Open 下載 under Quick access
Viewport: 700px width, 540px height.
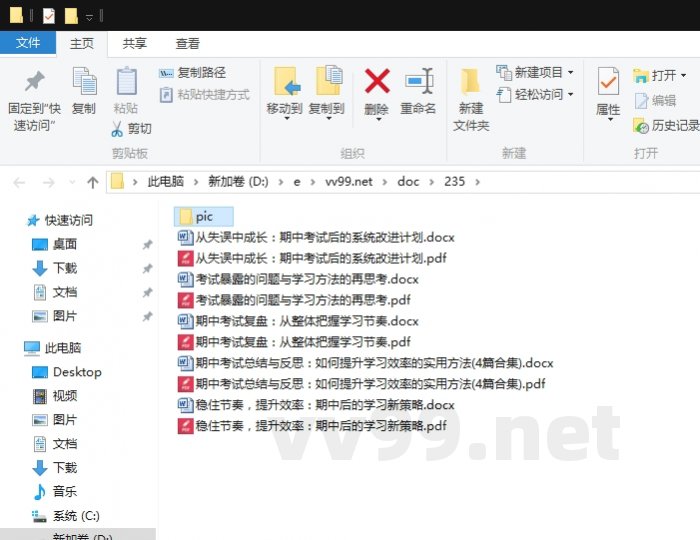[x=54, y=268]
